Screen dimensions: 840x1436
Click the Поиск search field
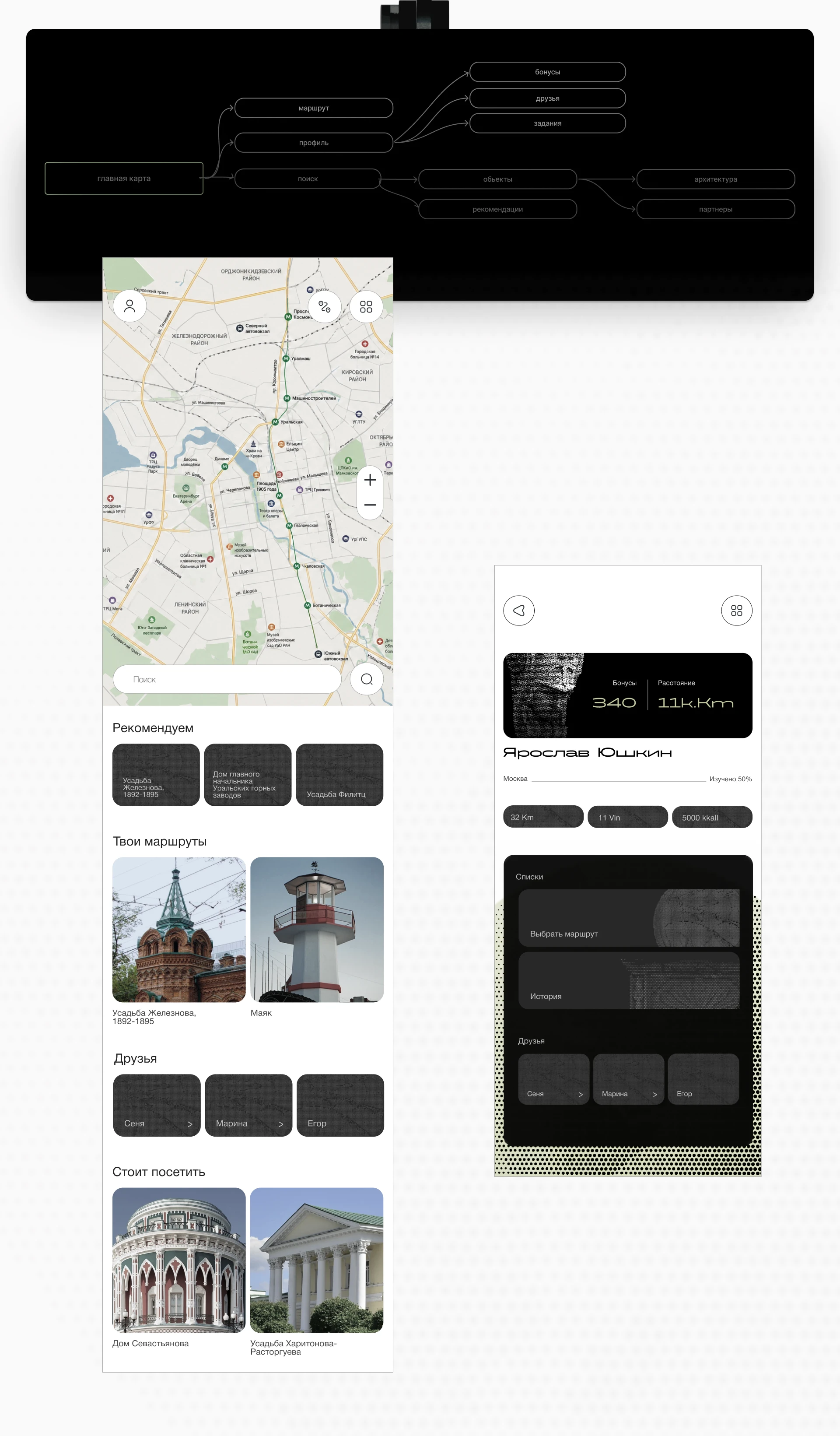click(x=227, y=679)
